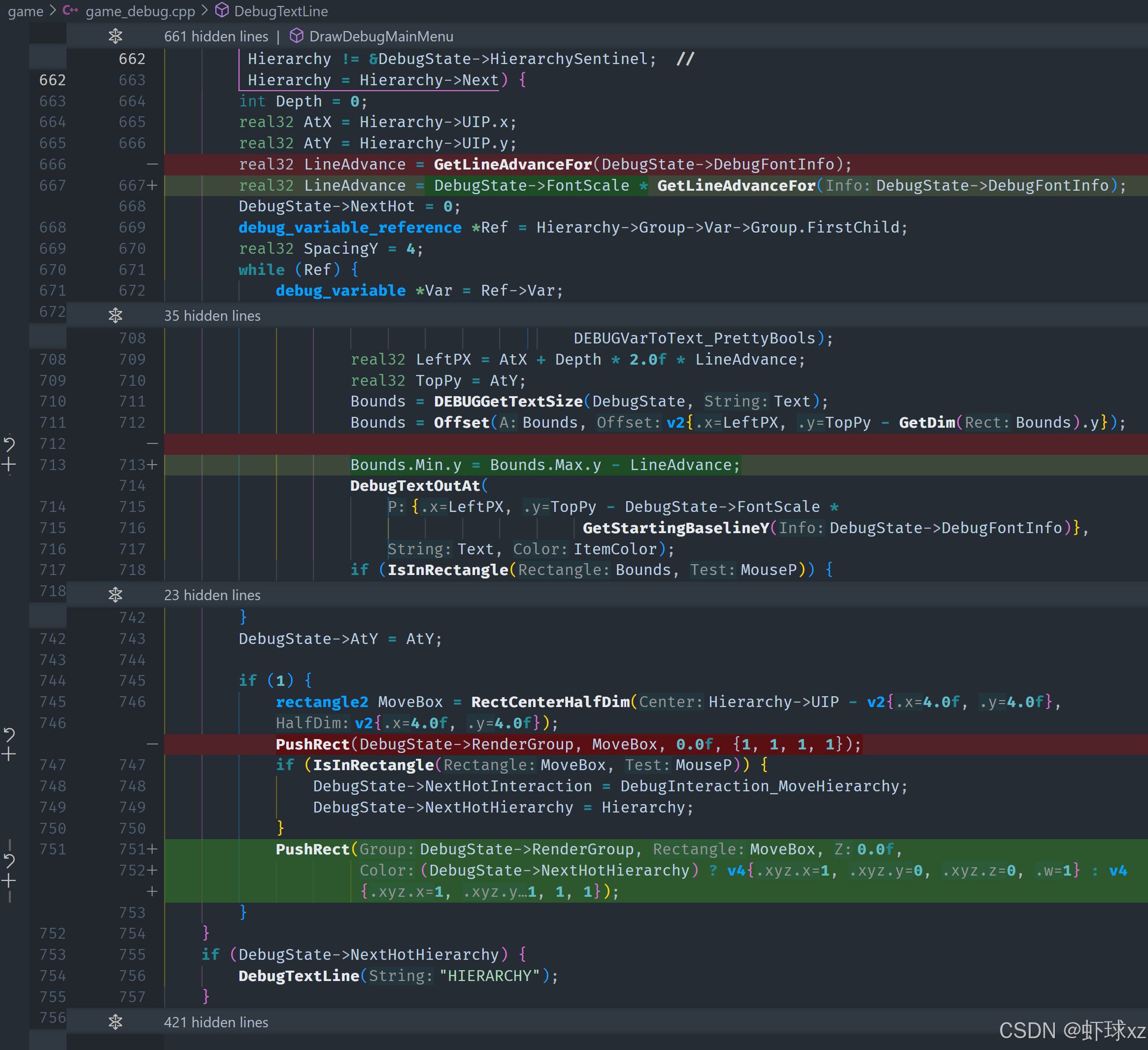Expand the 23 hidden lines fold icon
The image size is (1148, 1050).
tap(116, 595)
